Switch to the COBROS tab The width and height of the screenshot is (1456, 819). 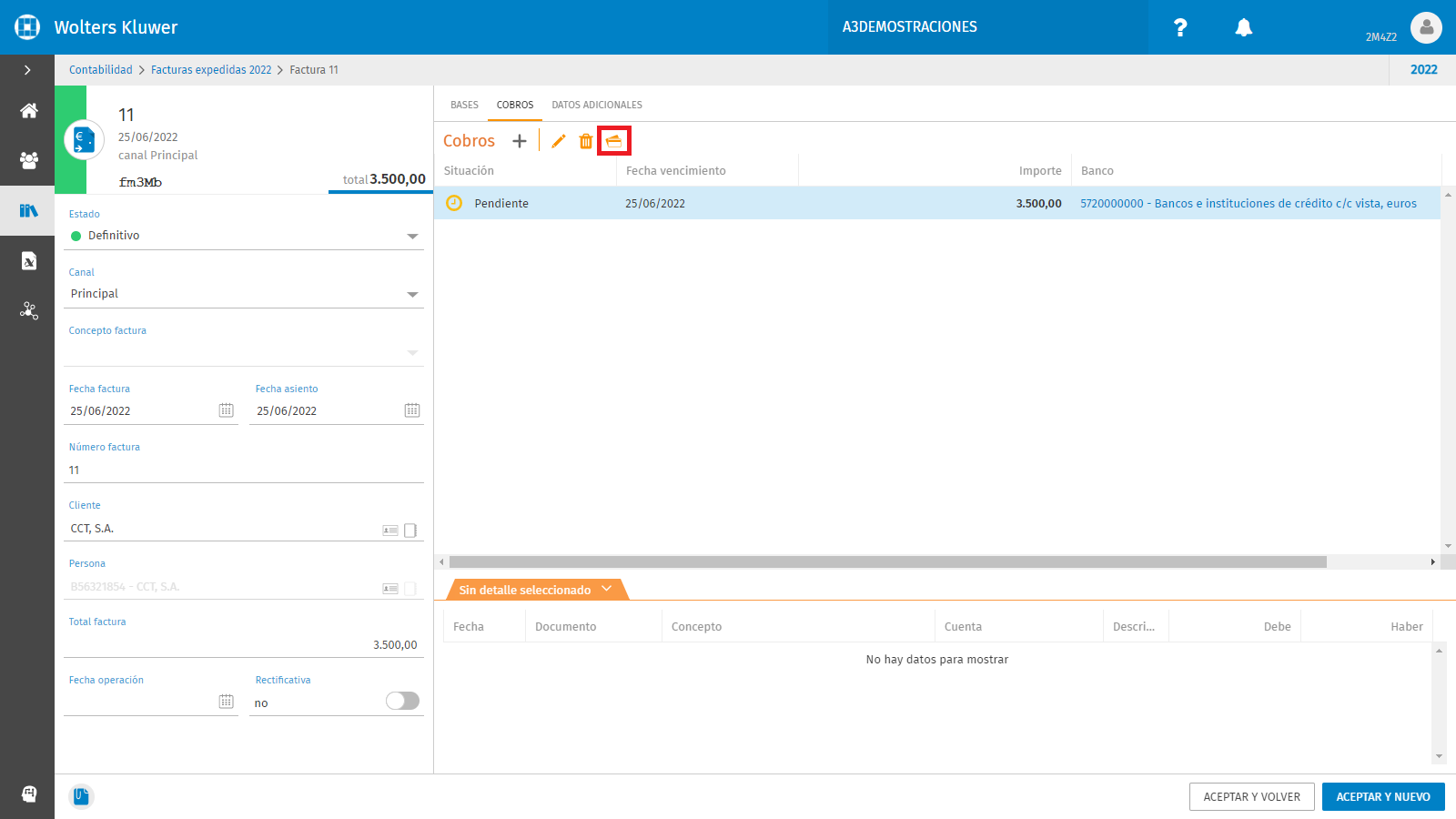515,105
